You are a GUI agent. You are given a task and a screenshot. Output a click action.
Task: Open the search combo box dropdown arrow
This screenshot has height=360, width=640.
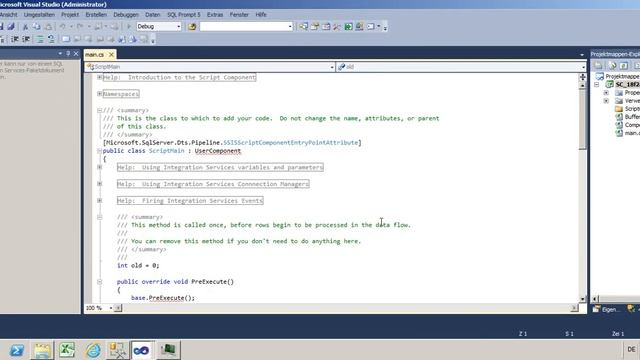290,27
